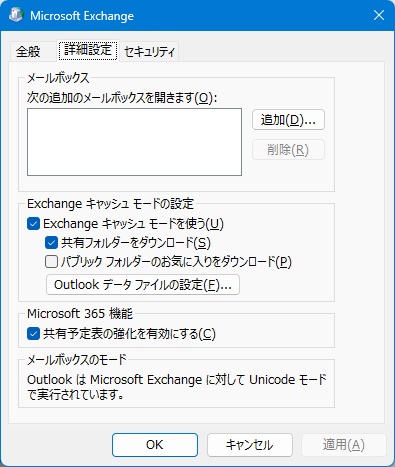Uncheck 共有フォルダーをダウンロード checkbox
Image resolution: width=395 pixels, height=467 pixels.
tap(51, 243)
